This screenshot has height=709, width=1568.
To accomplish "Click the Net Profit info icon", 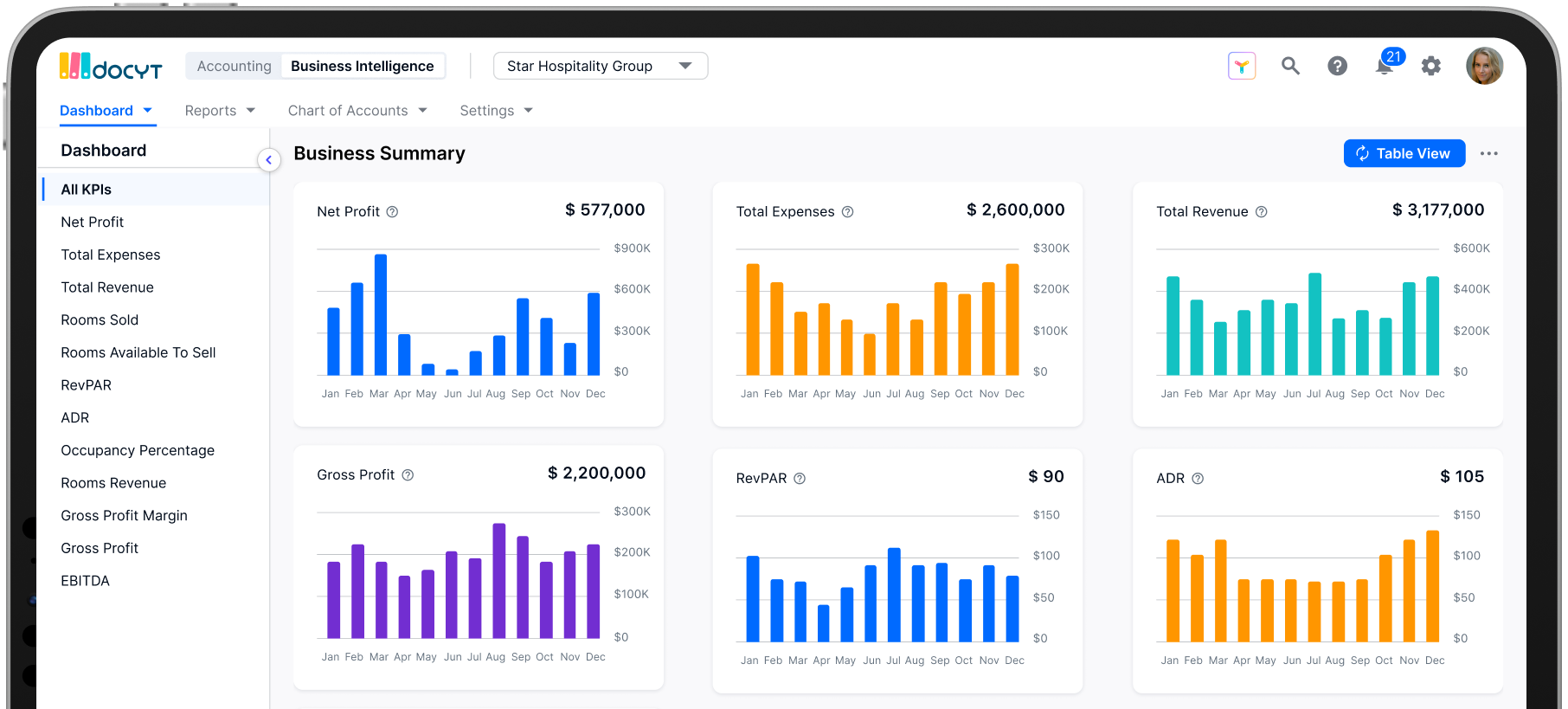I will click(392, 212).
